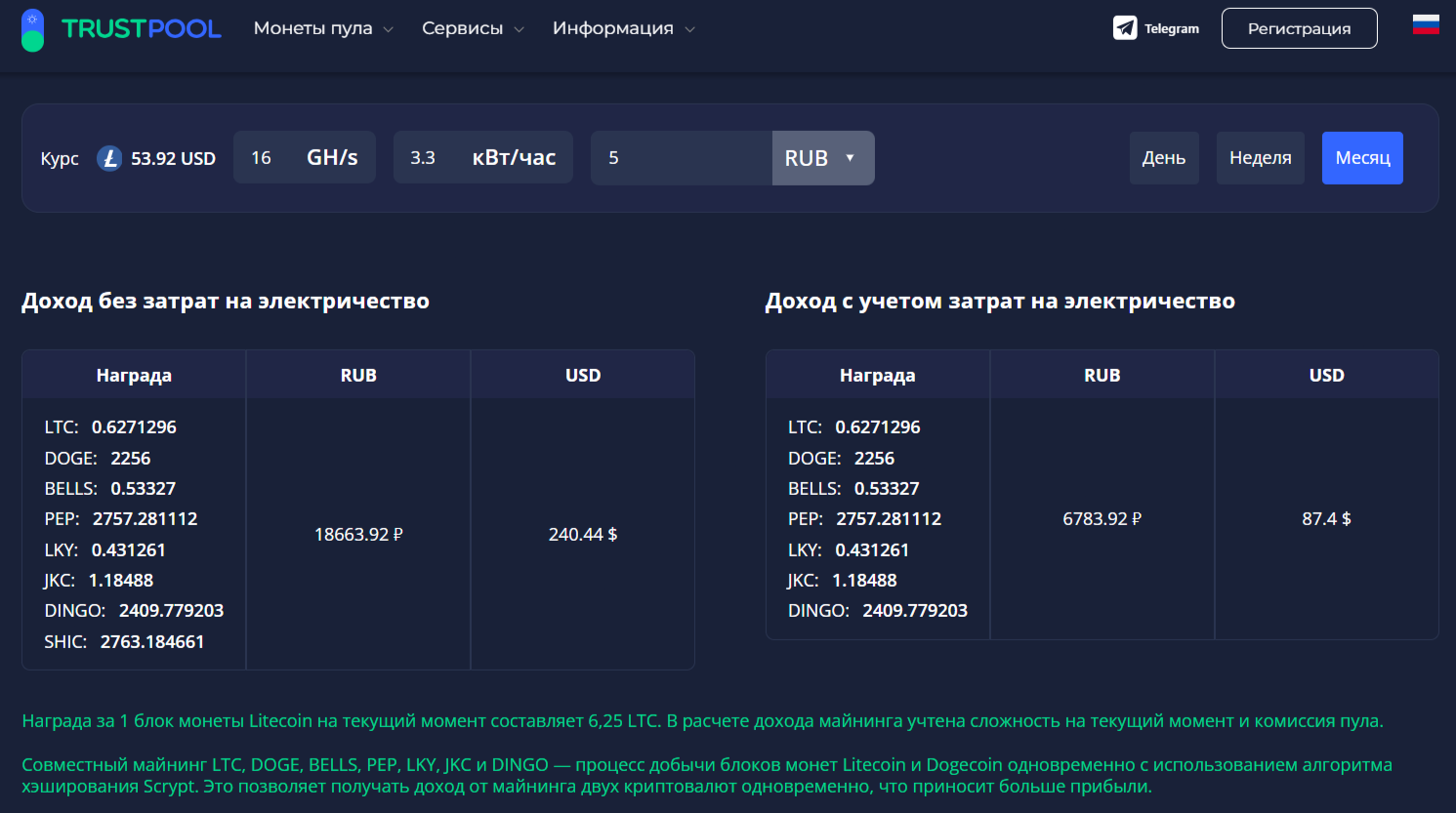Image resolution: width=1456 pixels, height=813 pixels.
Task: Open the Информация menu
Action: coord(623,28)
